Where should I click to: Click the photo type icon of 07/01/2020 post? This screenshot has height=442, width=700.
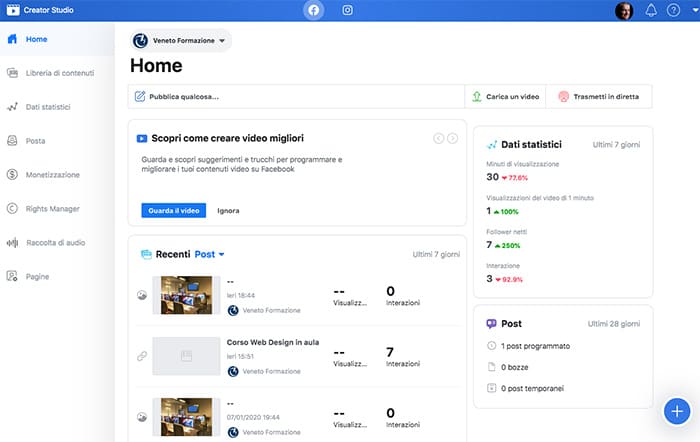point(142,417)
